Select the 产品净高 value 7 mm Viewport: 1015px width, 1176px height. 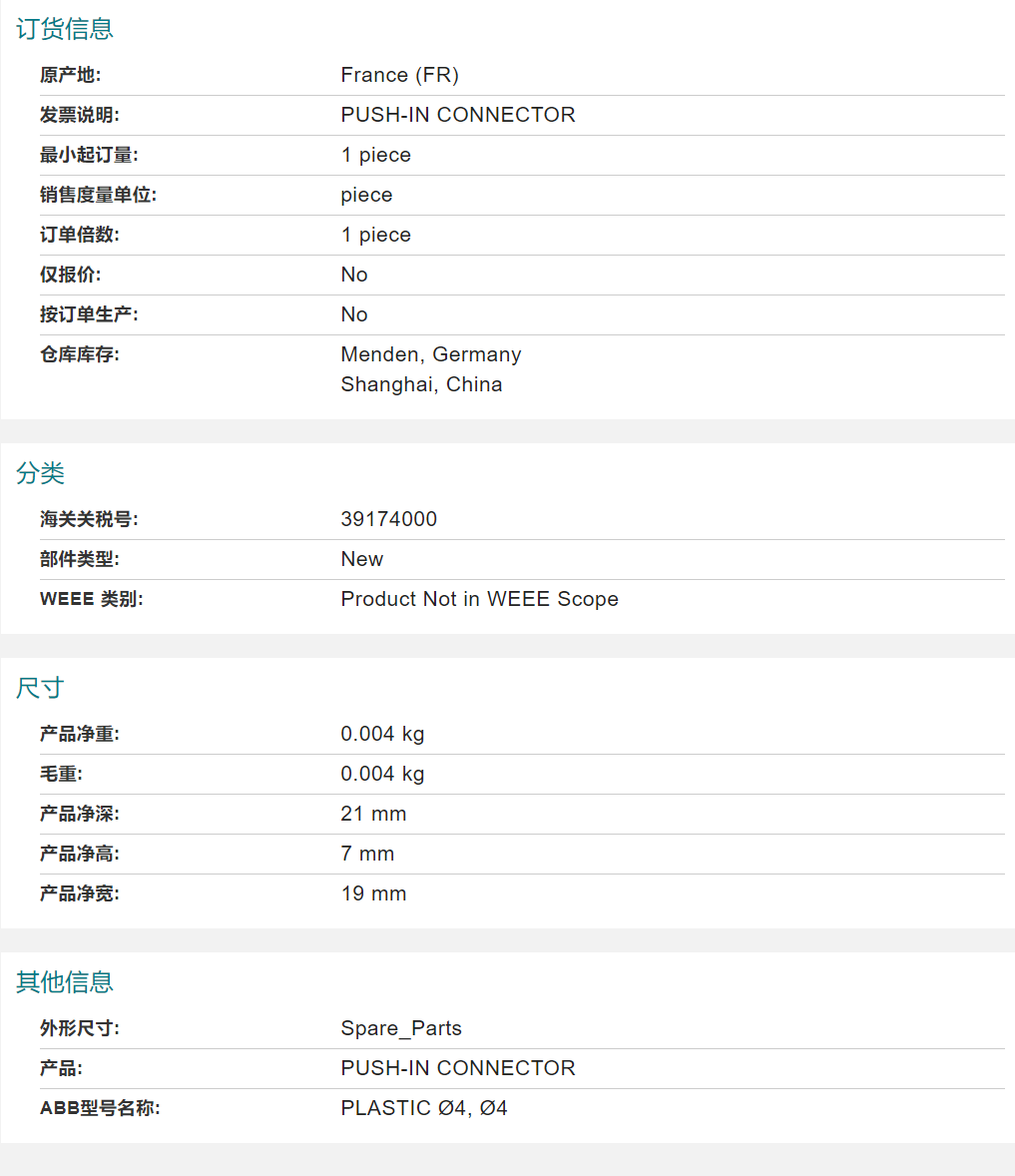(x=366, y=854)
